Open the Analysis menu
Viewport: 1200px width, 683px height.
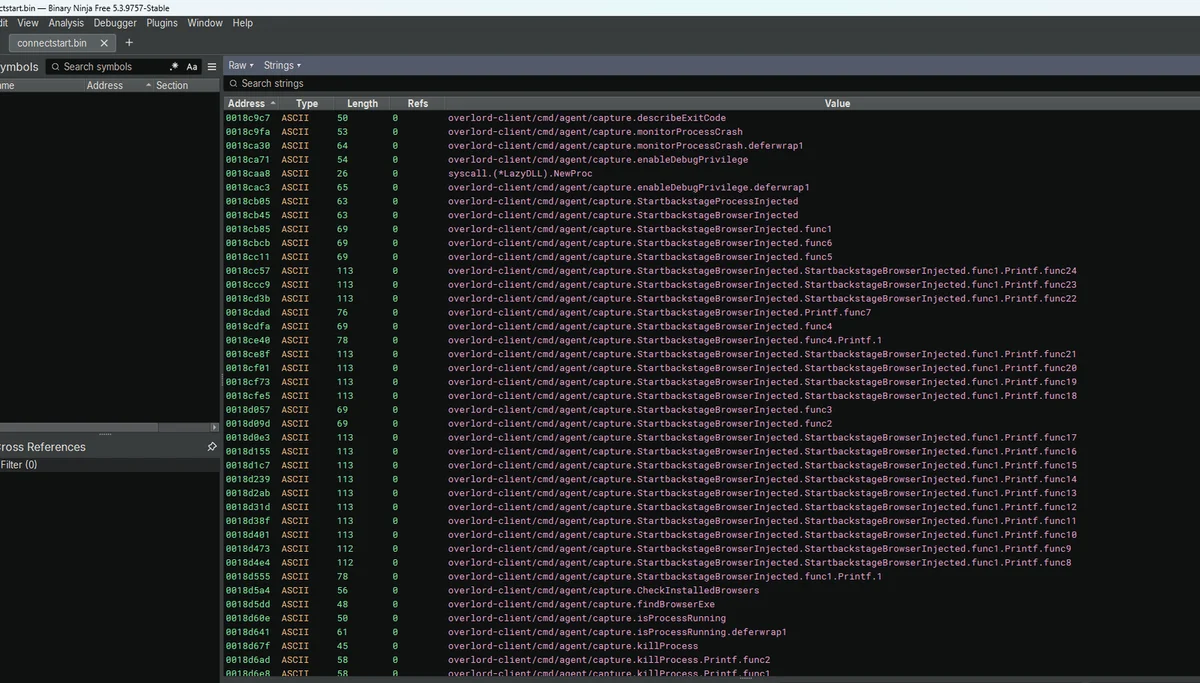coord(66,23)
